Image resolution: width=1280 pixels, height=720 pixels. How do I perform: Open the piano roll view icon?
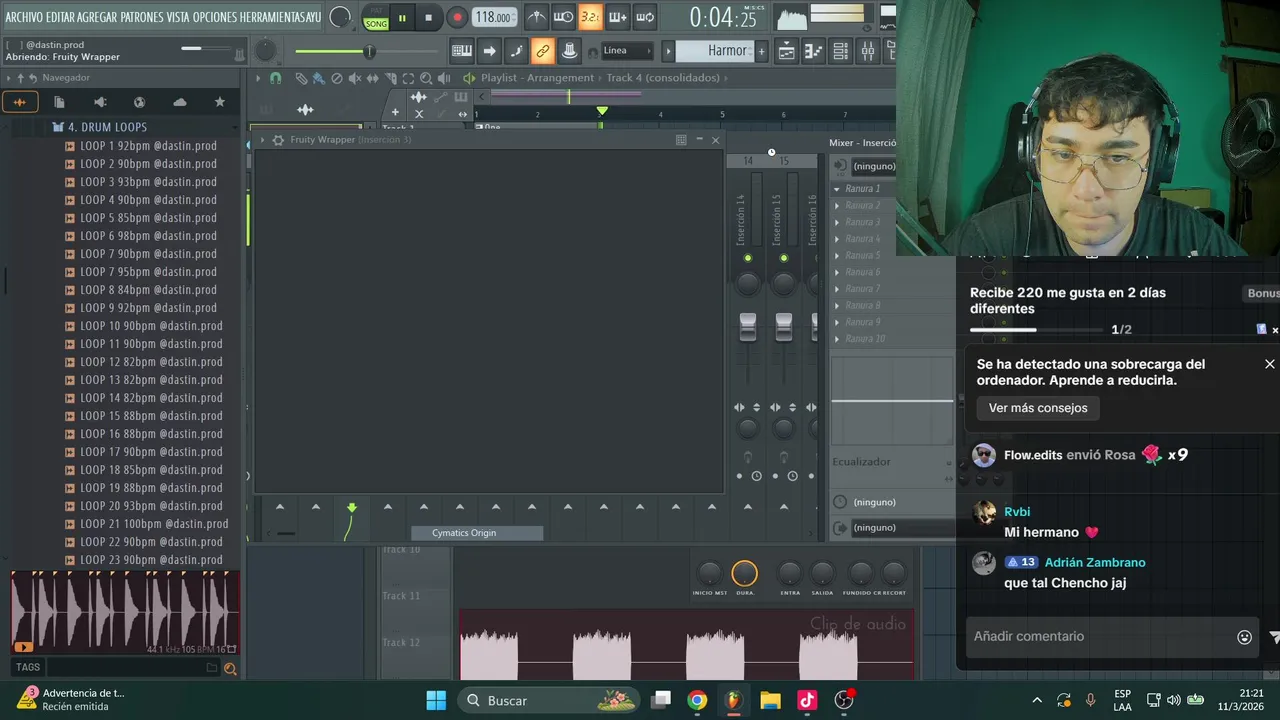tap(813, 50)
